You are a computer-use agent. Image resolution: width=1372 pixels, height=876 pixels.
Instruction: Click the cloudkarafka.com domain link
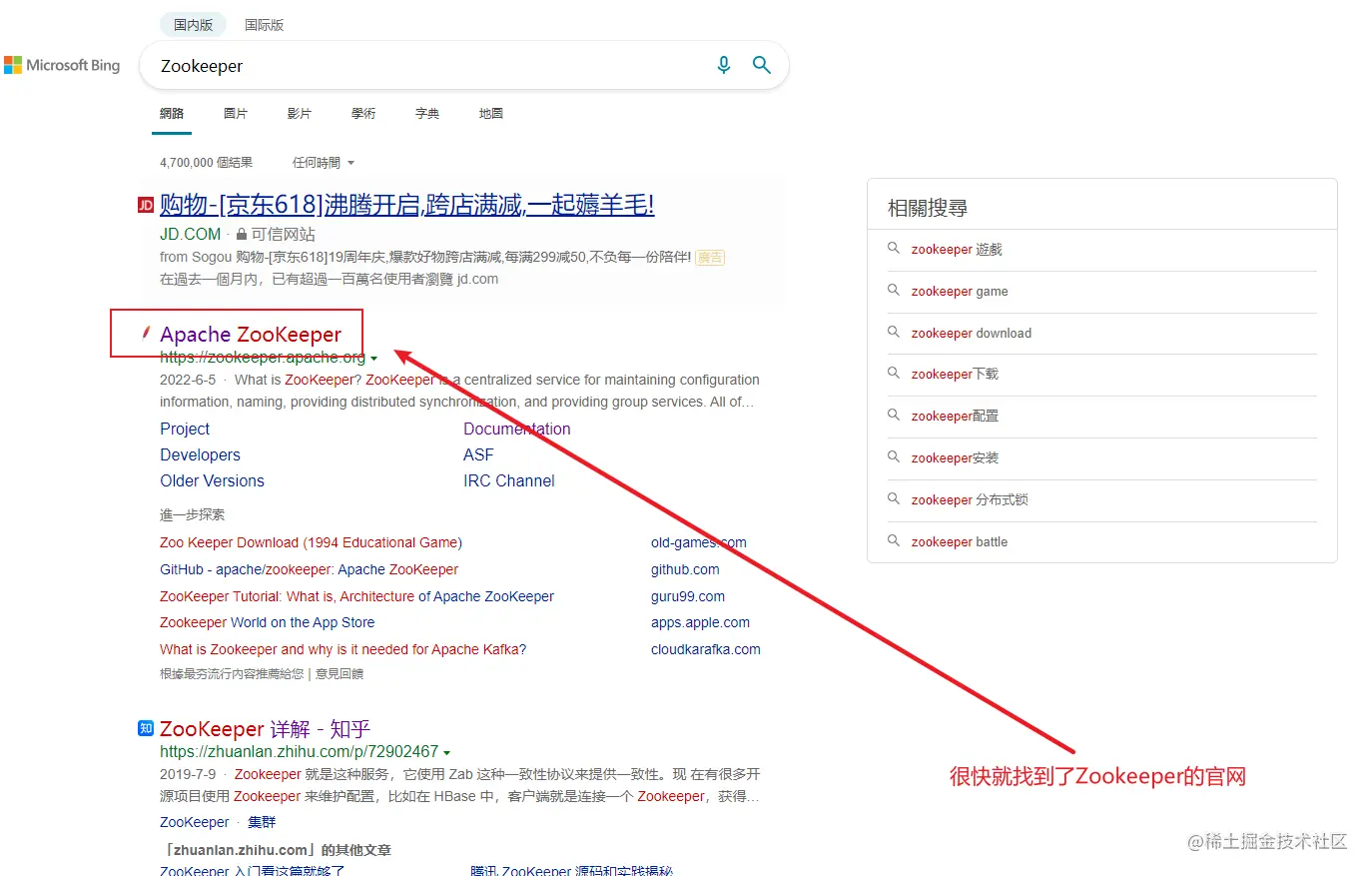tap(706, 649)
